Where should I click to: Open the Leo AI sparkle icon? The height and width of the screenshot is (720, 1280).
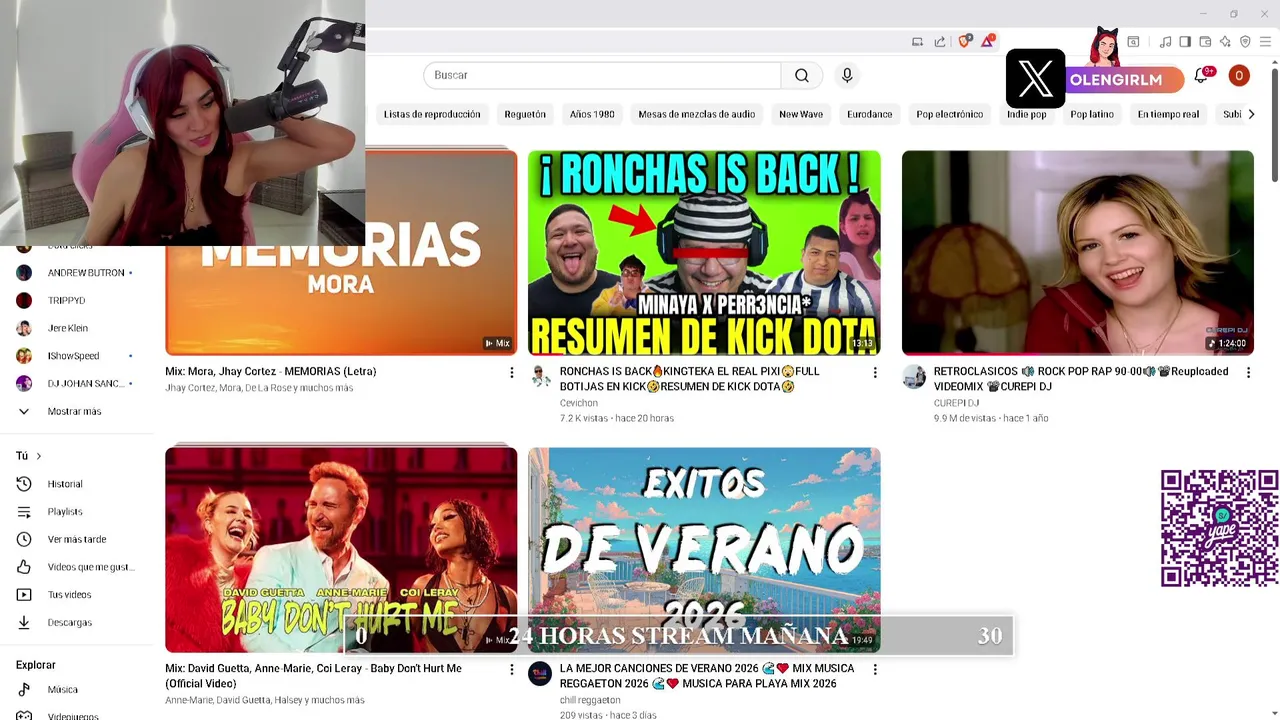click(x=1225, y=41)
